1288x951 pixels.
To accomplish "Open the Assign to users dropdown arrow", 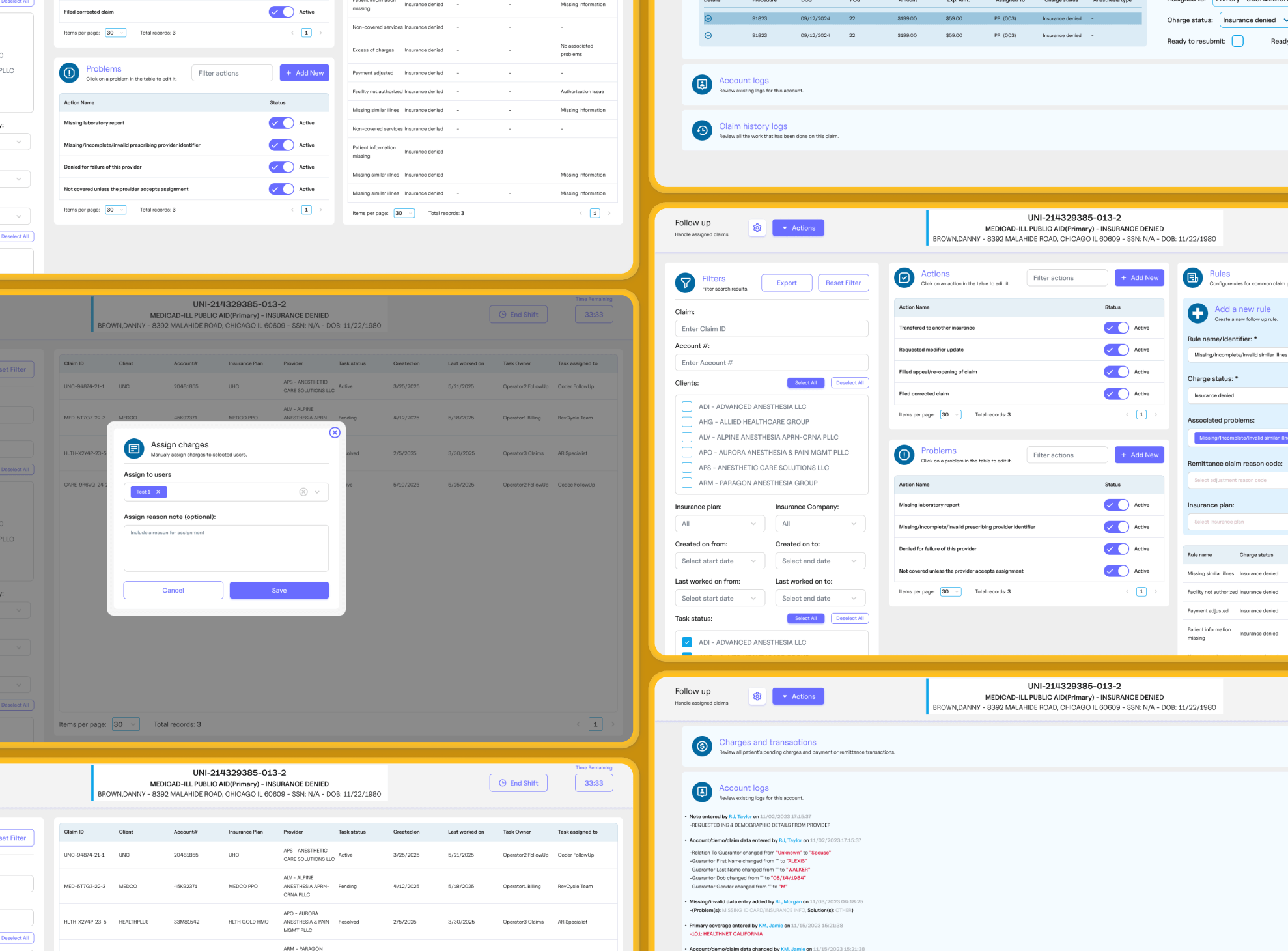I will click(x=317, y=492).
